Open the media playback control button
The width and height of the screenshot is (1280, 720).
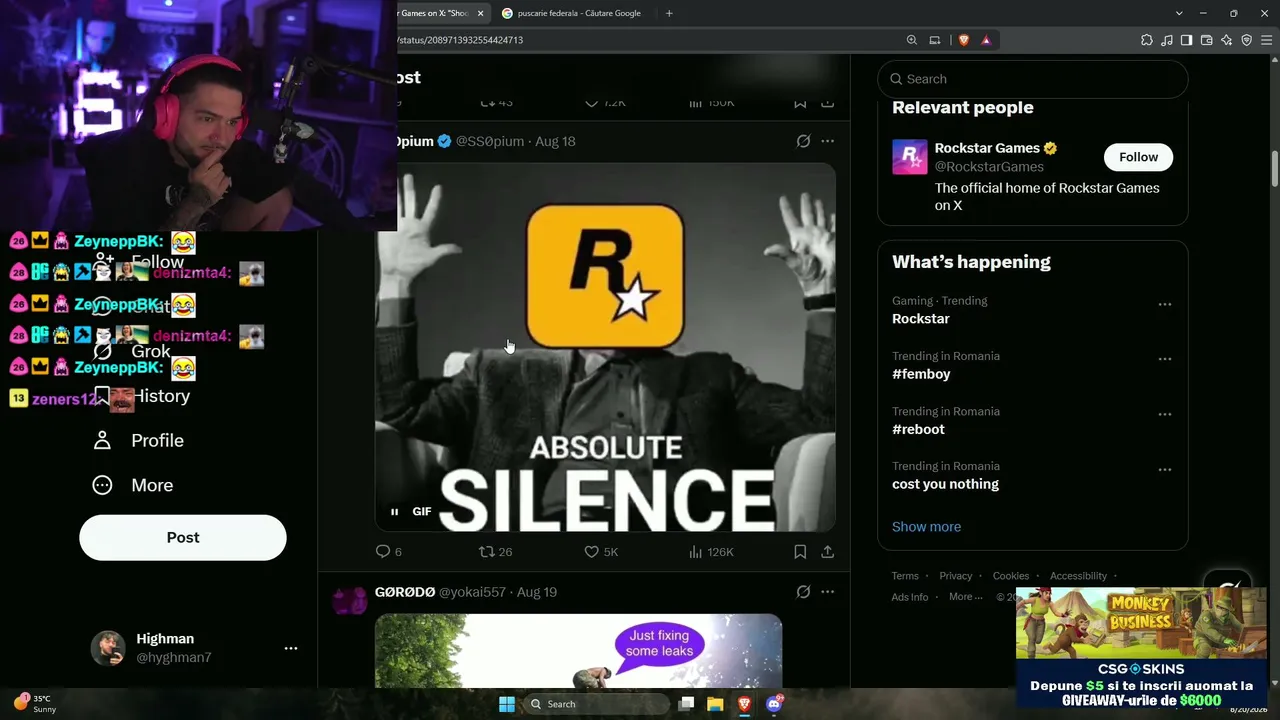pos(1167,40)
